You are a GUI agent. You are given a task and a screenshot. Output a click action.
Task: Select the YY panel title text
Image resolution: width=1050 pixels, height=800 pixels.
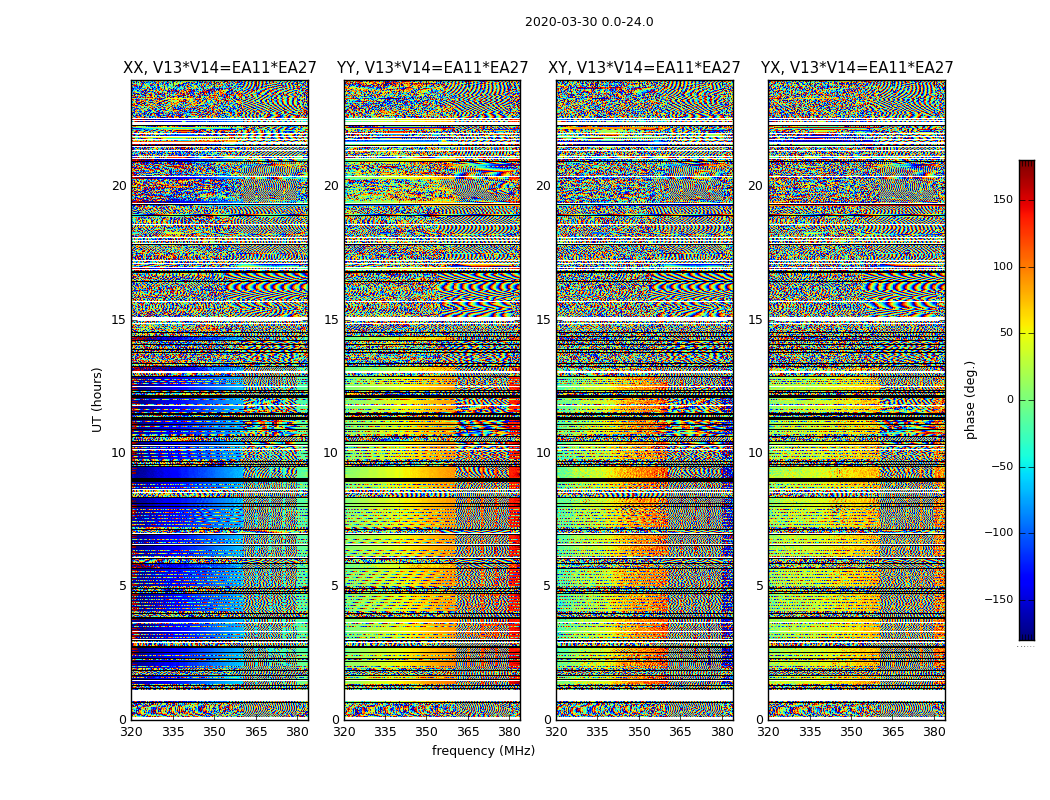click(x=433, y=68)
